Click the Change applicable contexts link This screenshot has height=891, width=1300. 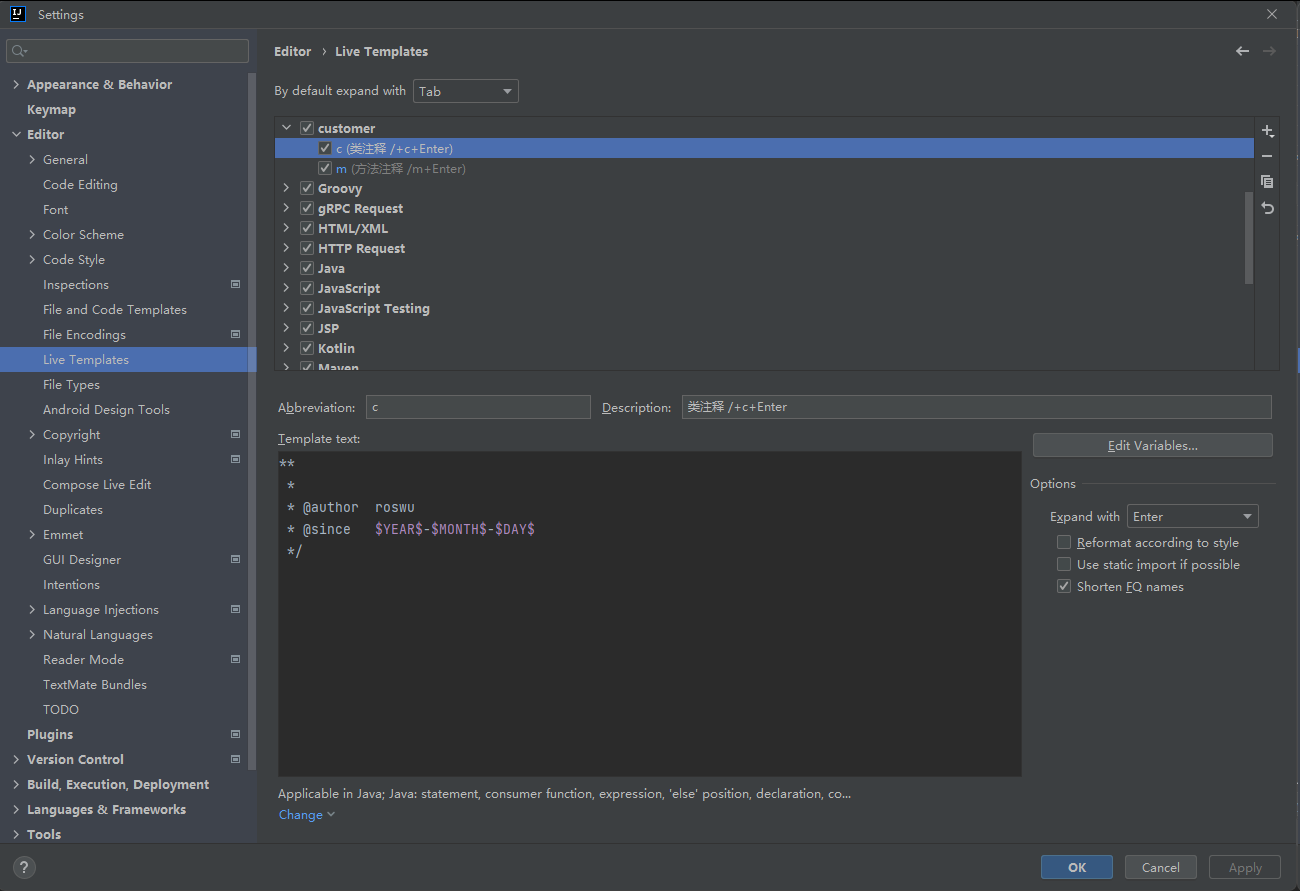pos(307,815)
